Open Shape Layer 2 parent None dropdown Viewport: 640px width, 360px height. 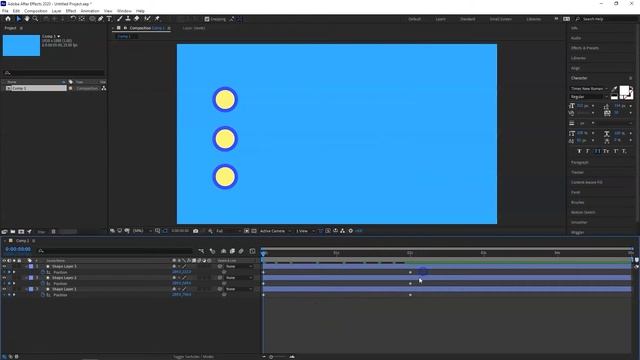239,278
